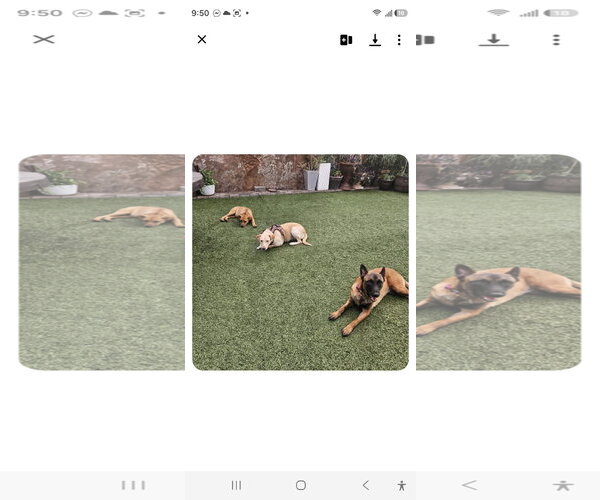Tap the sharp Wi-Fi status icon
Image resolution: width=600 pixels, height=500 pixels.
point(377,13)
